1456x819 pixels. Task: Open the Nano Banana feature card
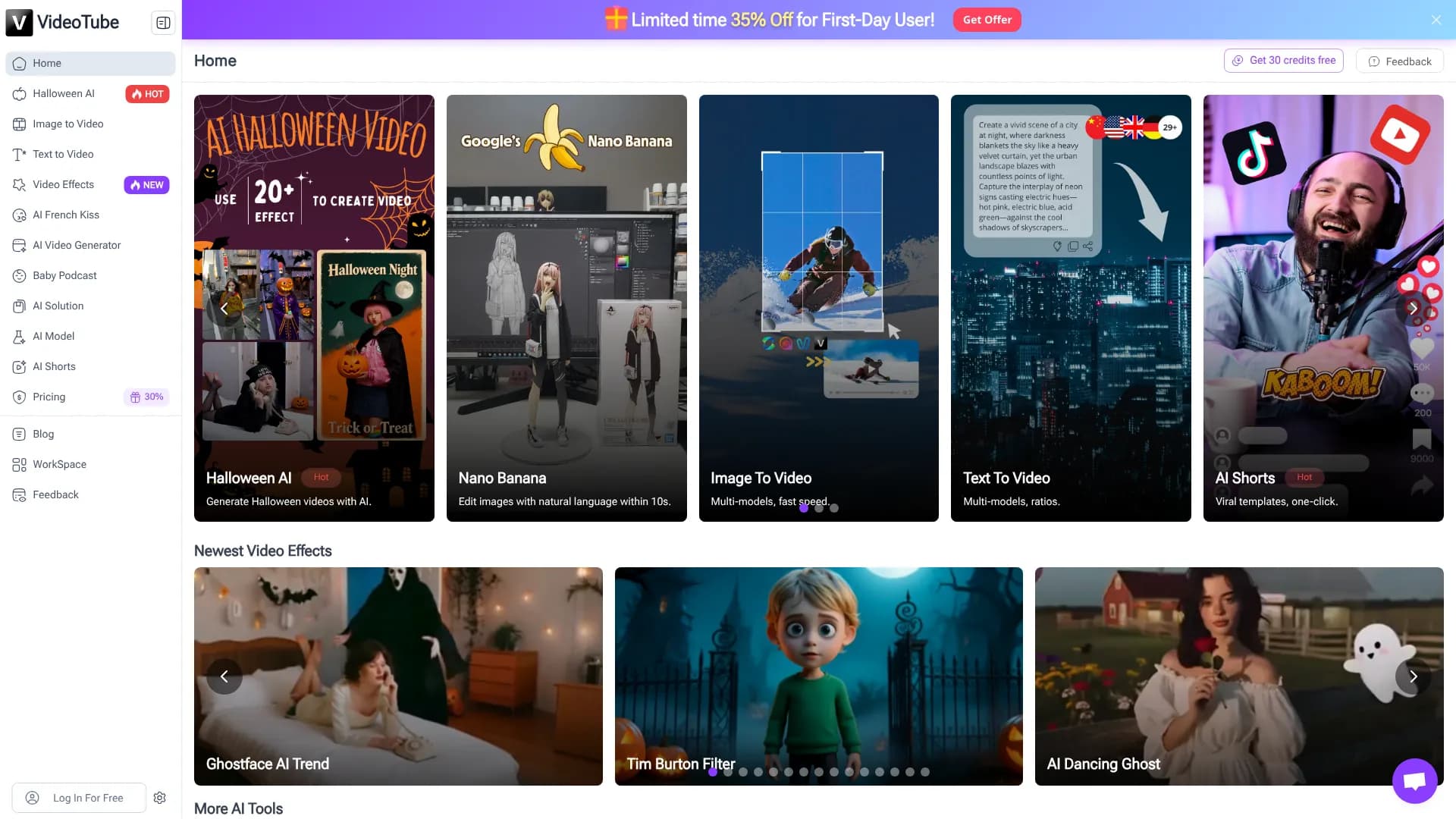566,308
